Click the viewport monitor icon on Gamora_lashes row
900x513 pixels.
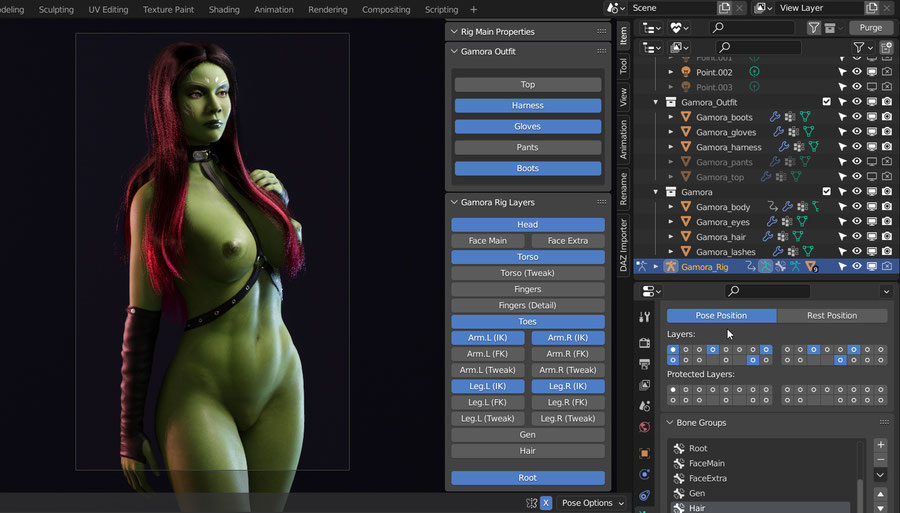click(x=872, y=251)
